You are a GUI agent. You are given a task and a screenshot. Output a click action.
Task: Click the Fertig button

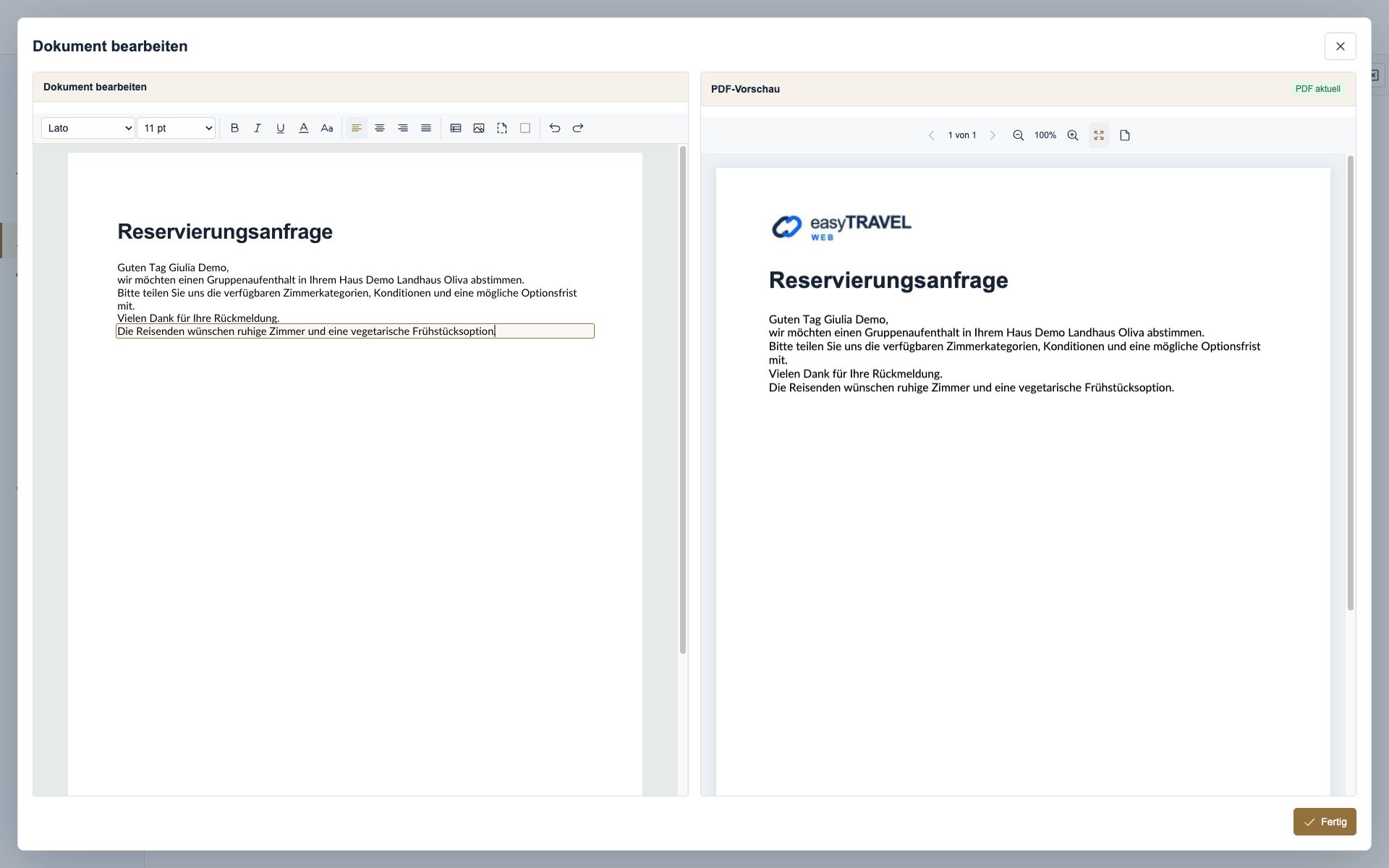(x=1325, y=822)
